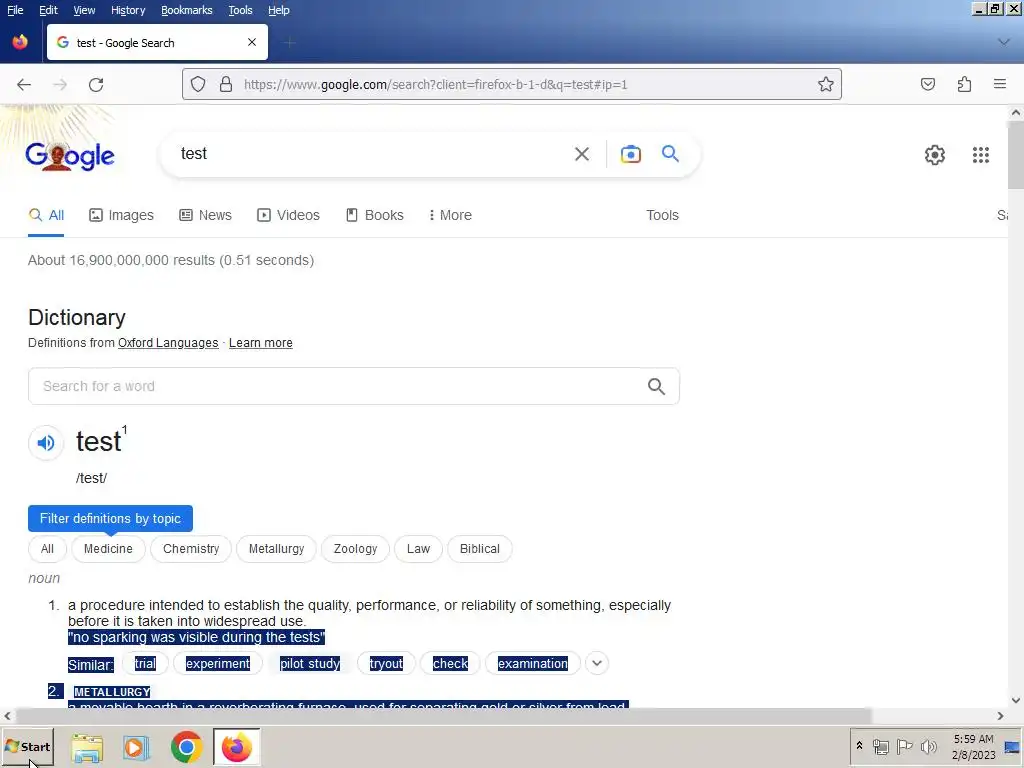Screen dimensions: 1024x768
Task: Launch Chrome from the taskbar
Action: [186, 747]
